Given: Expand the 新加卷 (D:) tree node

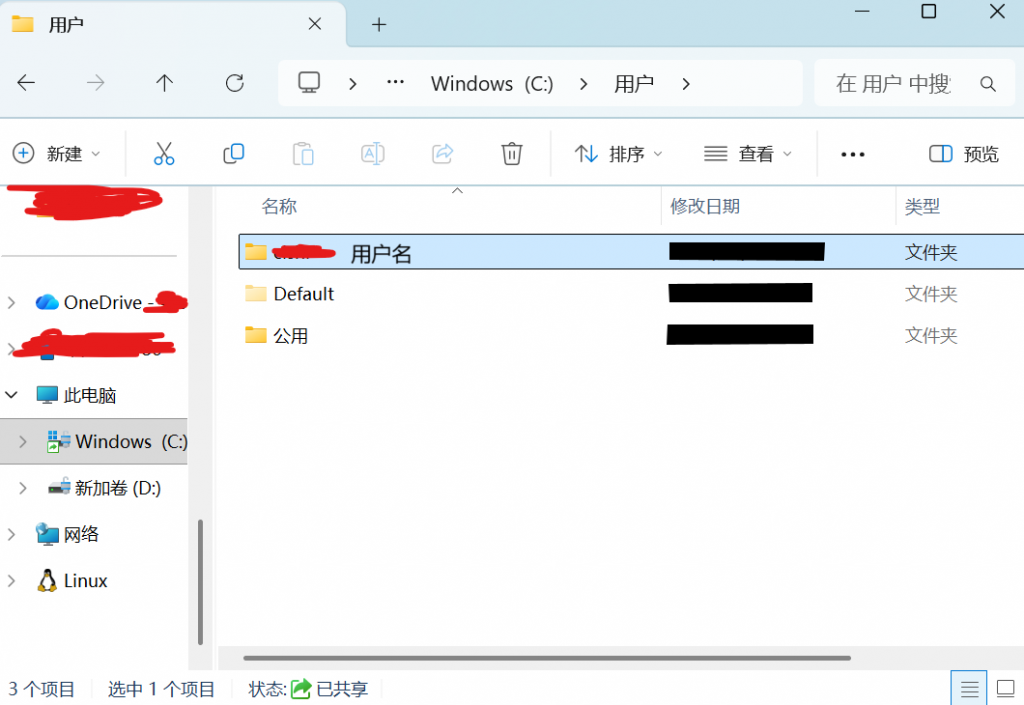Looking at the screenshot, I should click(24, 488).
